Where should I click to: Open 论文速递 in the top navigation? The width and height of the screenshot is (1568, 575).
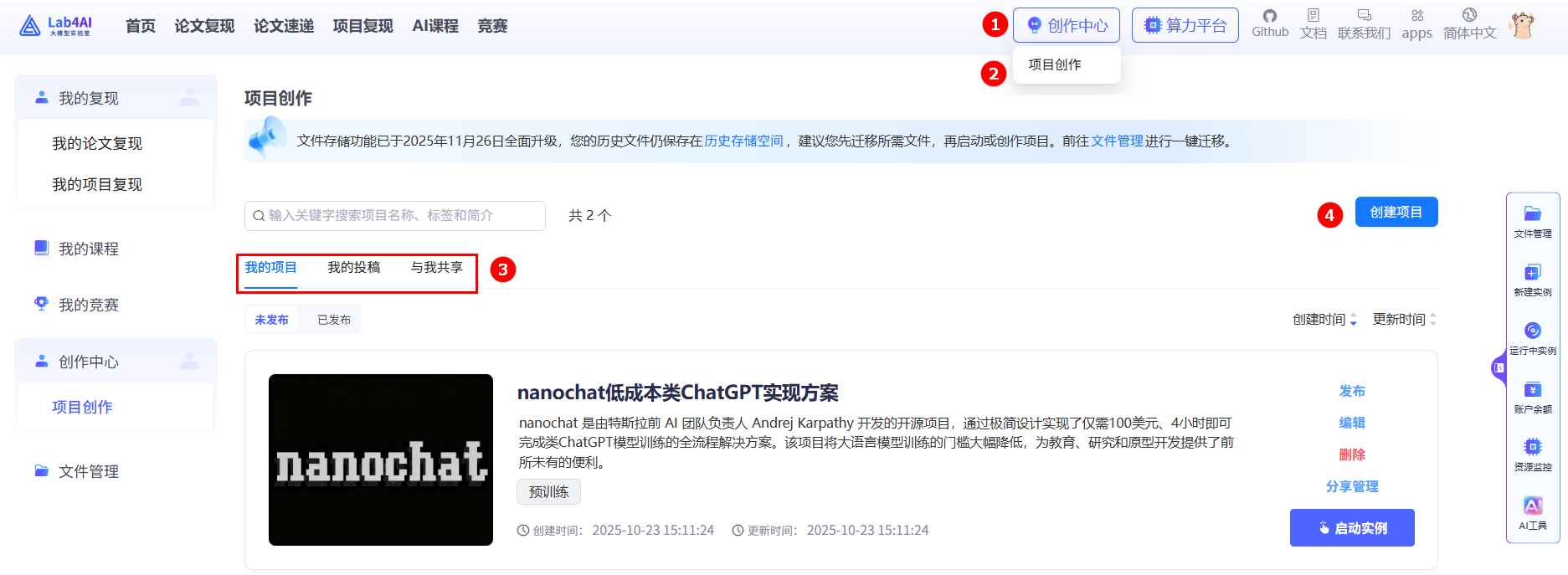coord(284,26)
